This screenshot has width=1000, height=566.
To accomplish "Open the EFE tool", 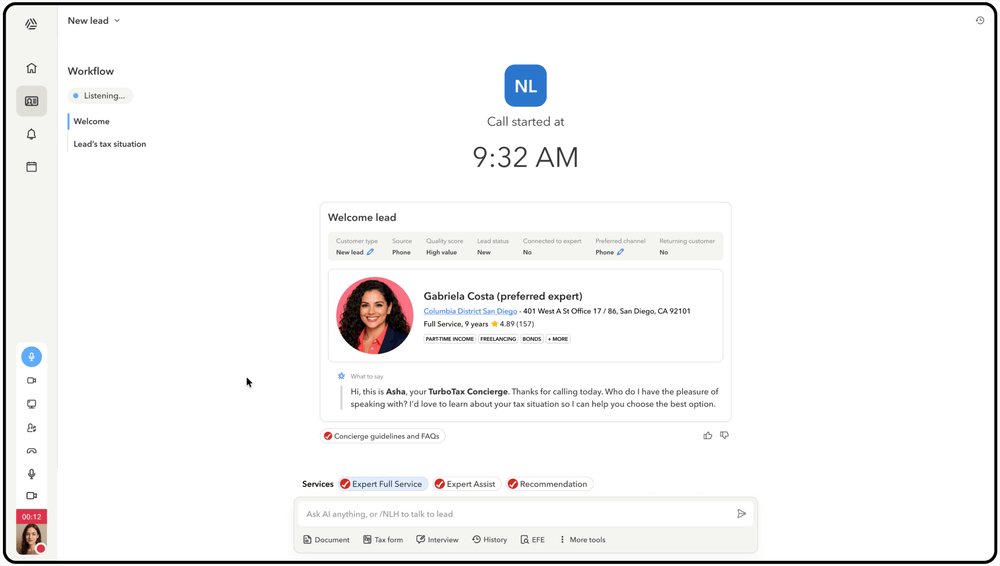I will 533,540.
